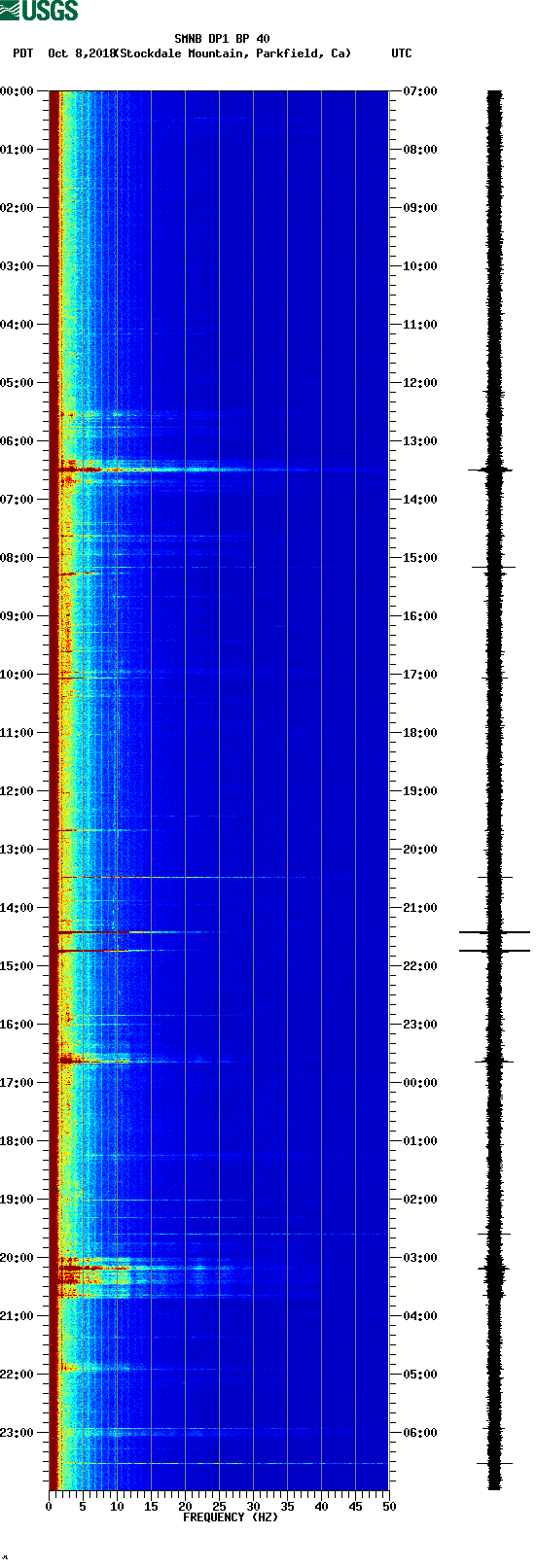Select the title text 'SMNB DP1 BP 40'
This screenshot has height=1568, width=537.
(222, 39)
